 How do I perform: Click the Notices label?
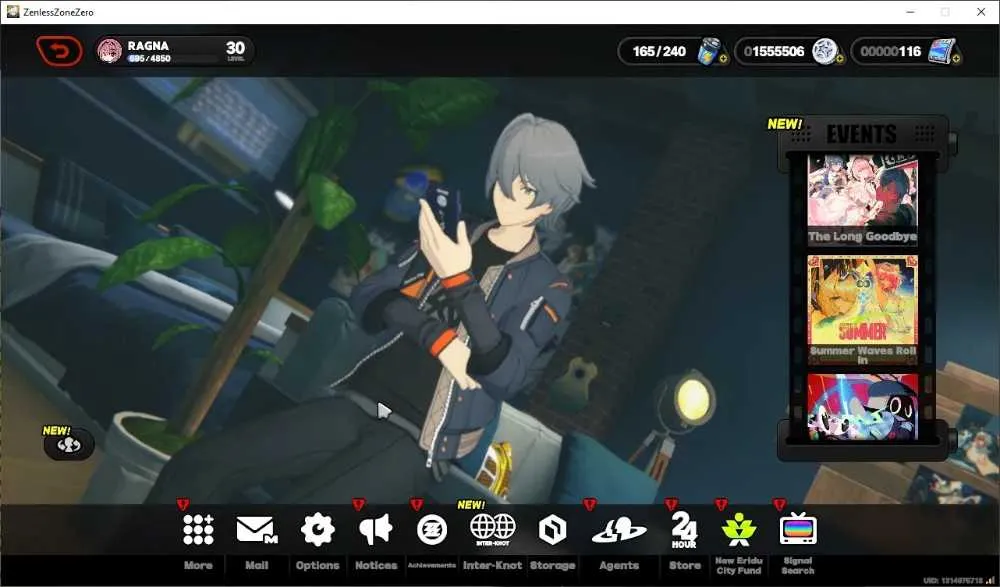point(376,565)
